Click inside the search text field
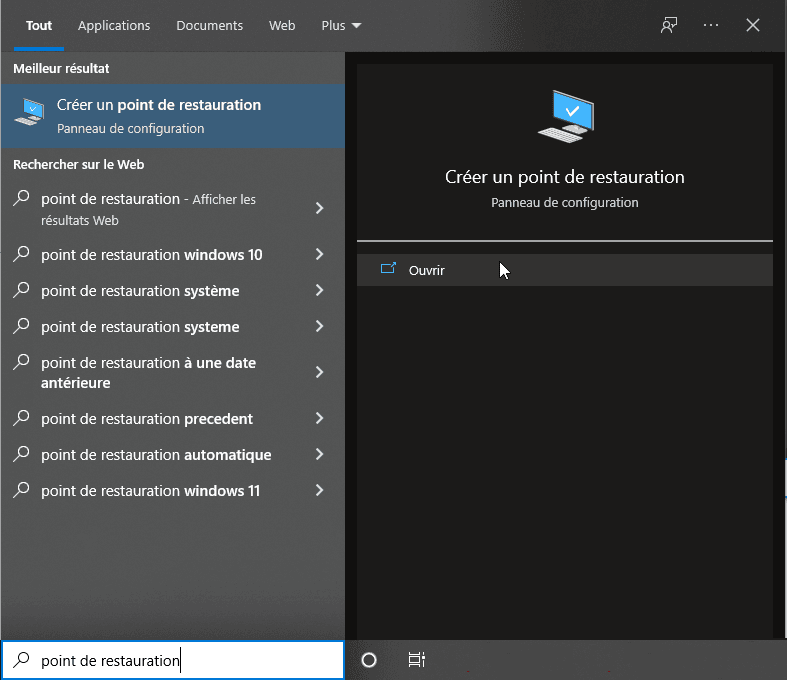Screen dimensions: 787x680 (190, 661)
